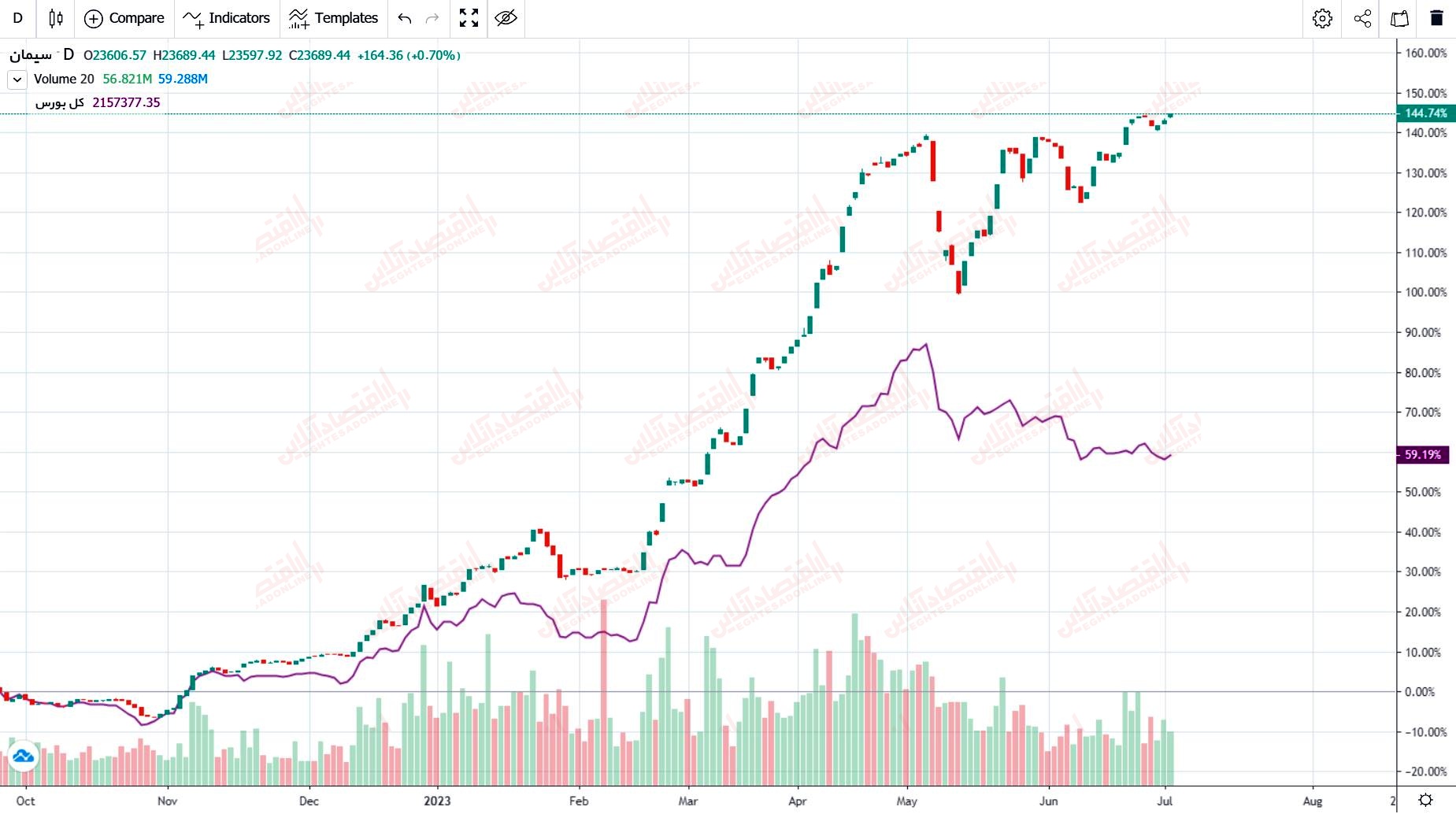1456x814 pixels.
Task: Select the Volume 20 indicator label
Action: pos(64,79)
